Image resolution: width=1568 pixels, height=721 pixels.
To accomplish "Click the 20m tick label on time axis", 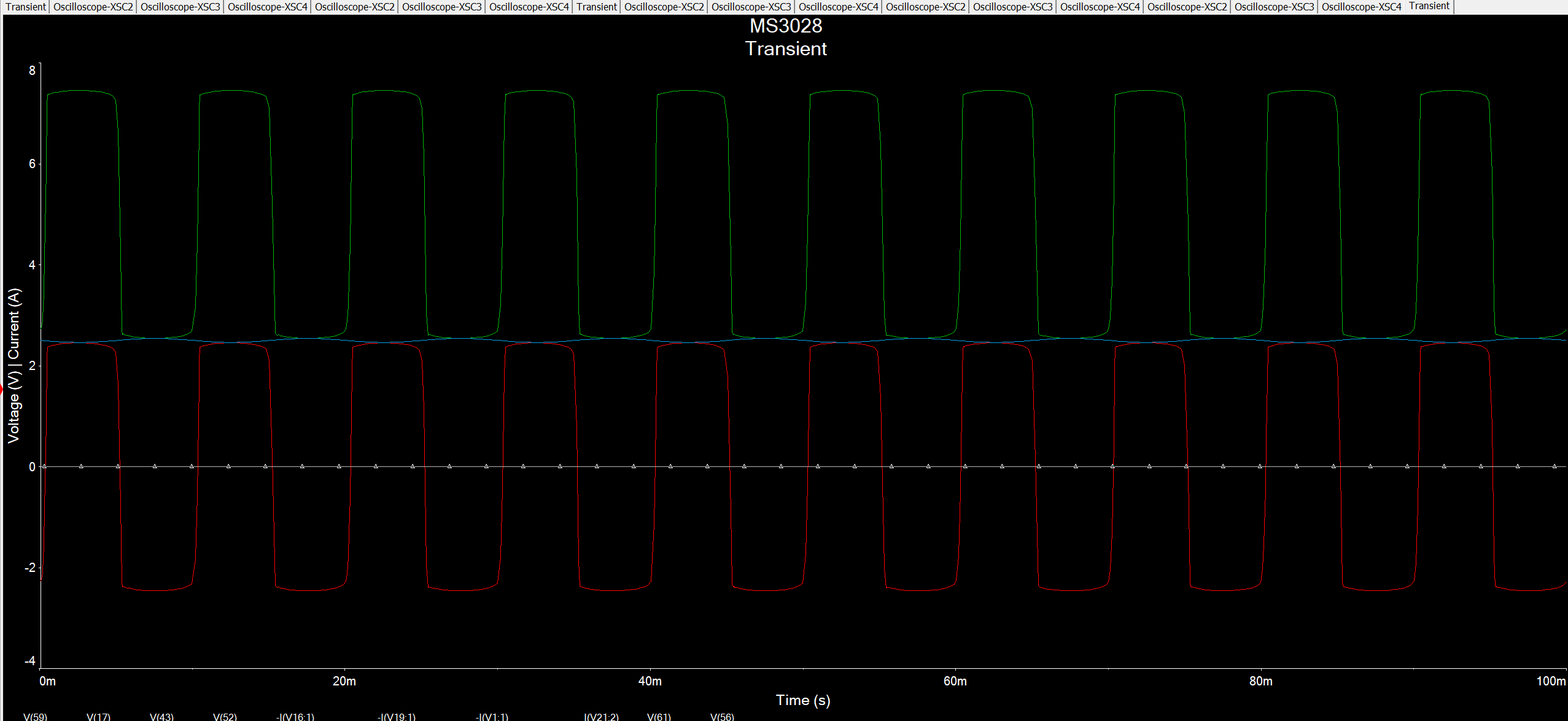I will point(344,681).
